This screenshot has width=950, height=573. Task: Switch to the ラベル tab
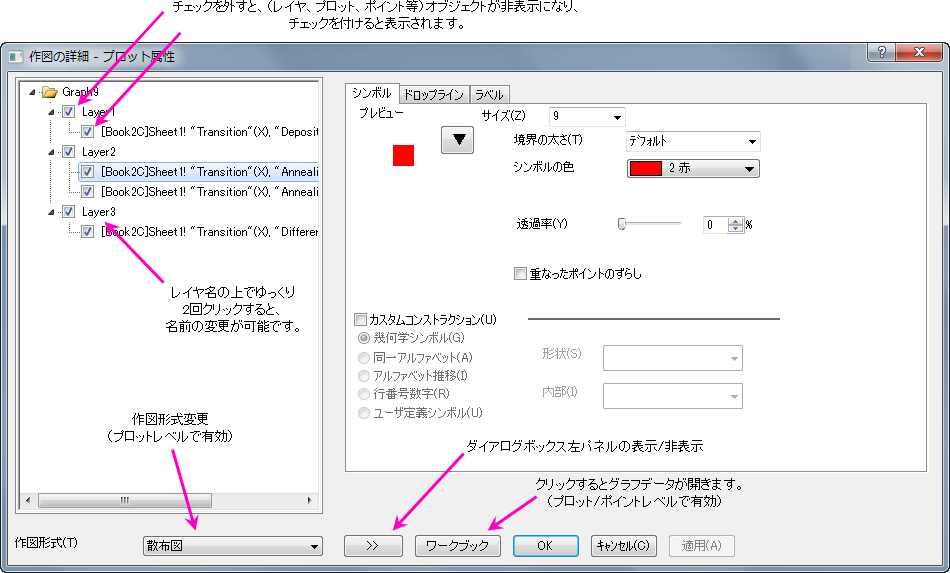click(489, 94)
